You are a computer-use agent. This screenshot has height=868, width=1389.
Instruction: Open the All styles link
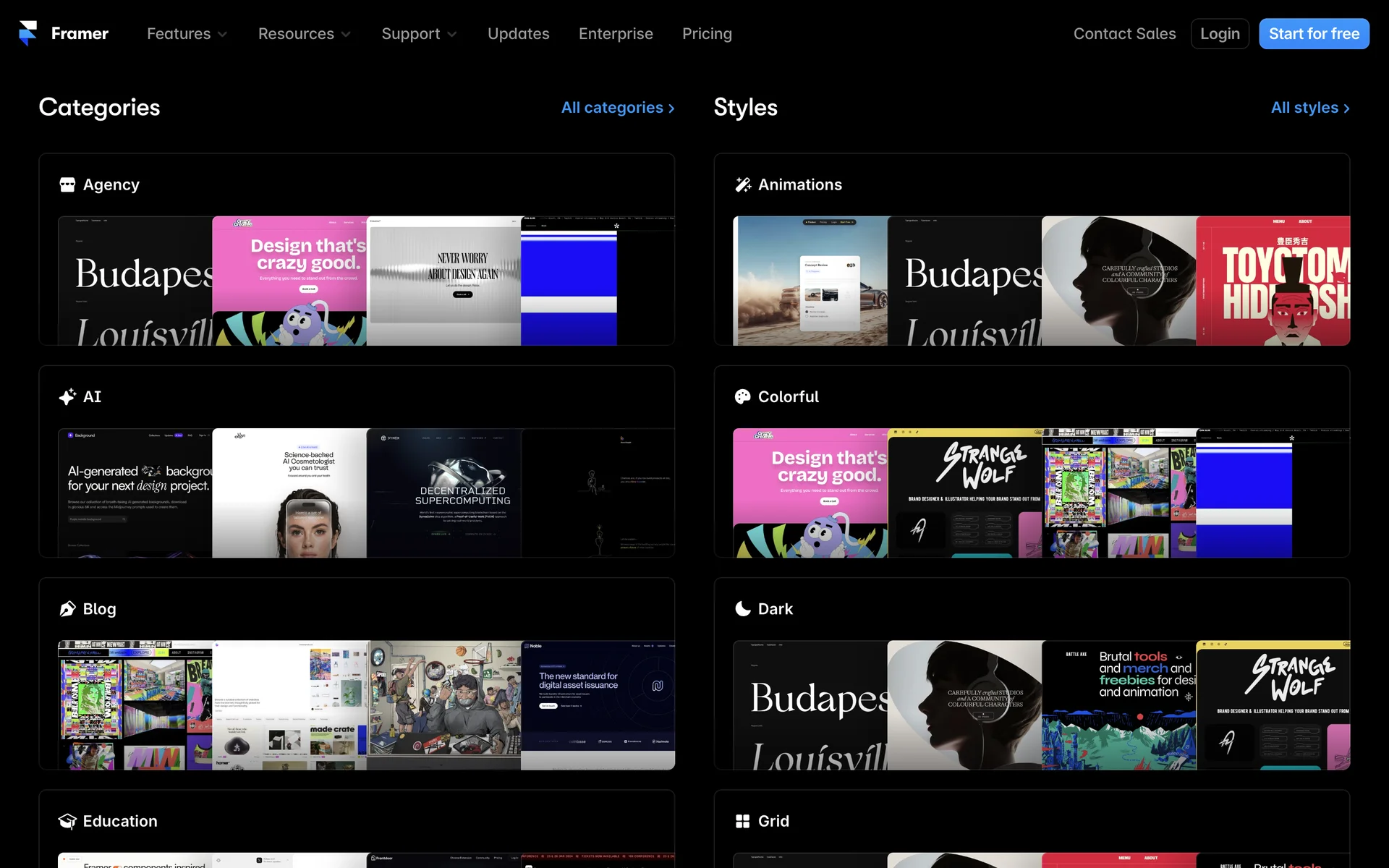pos(1310,108)
